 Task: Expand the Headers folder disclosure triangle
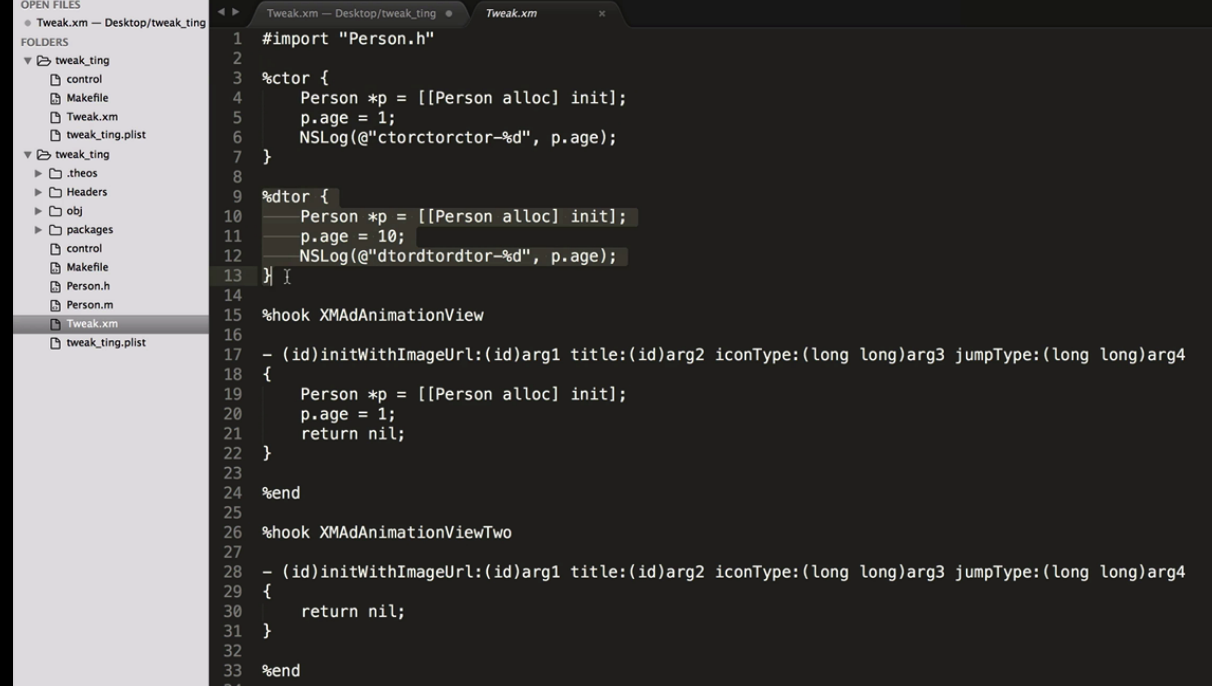pyautogui.click(x=39, y=192)
